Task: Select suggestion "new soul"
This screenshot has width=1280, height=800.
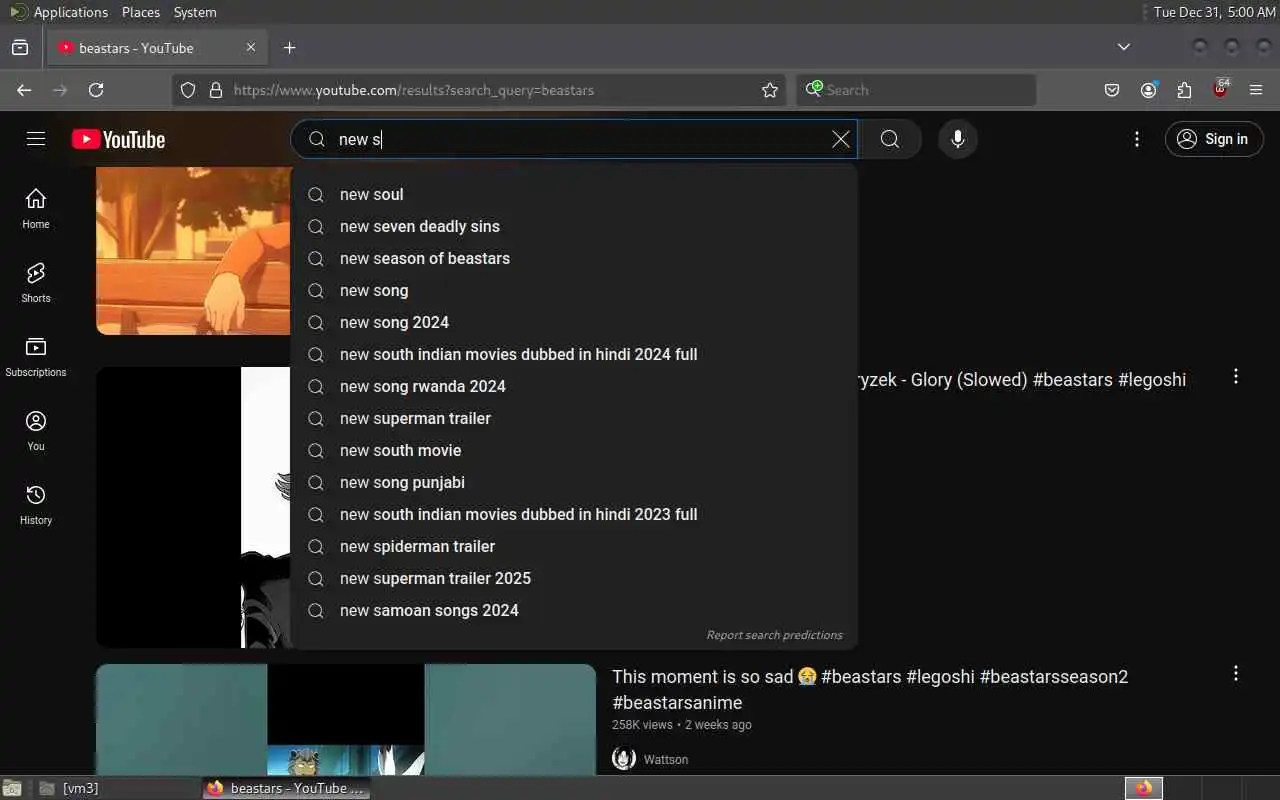Action: 574,194
